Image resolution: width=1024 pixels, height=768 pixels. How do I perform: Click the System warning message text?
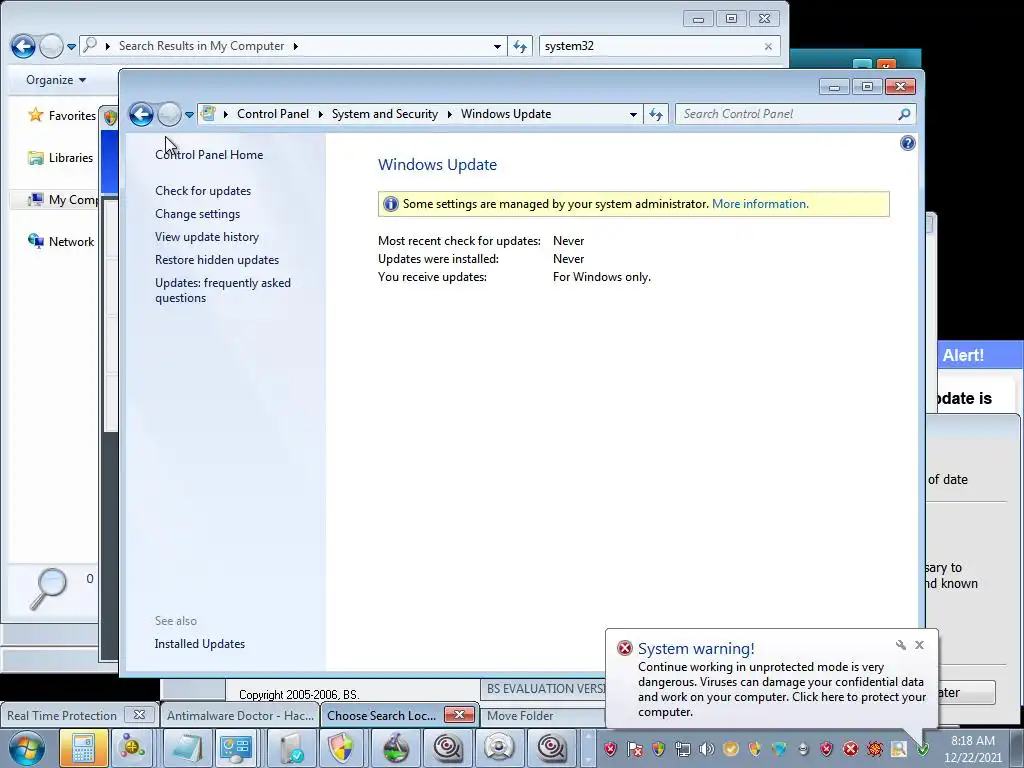[x=782, y=689]
